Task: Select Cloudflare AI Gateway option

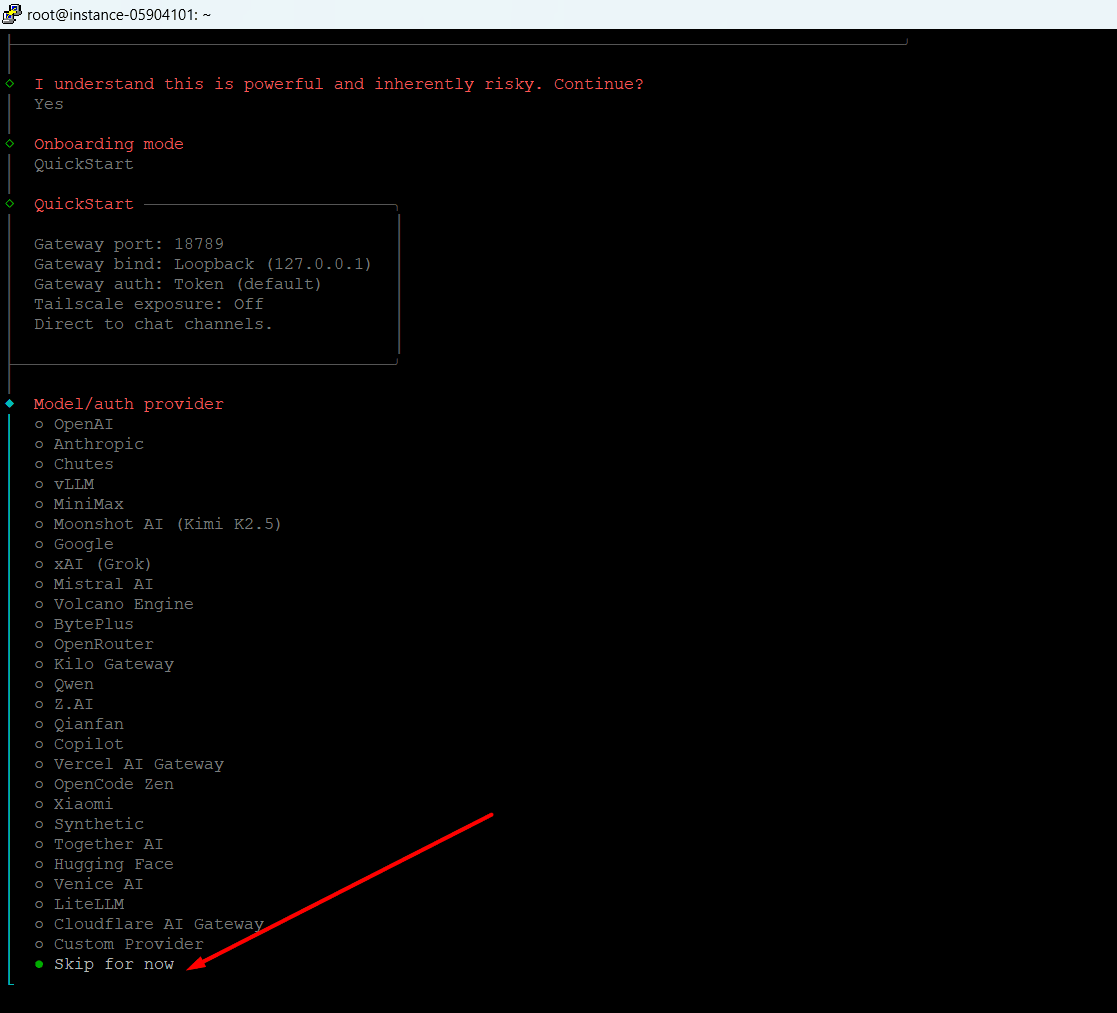Action: 158,924
